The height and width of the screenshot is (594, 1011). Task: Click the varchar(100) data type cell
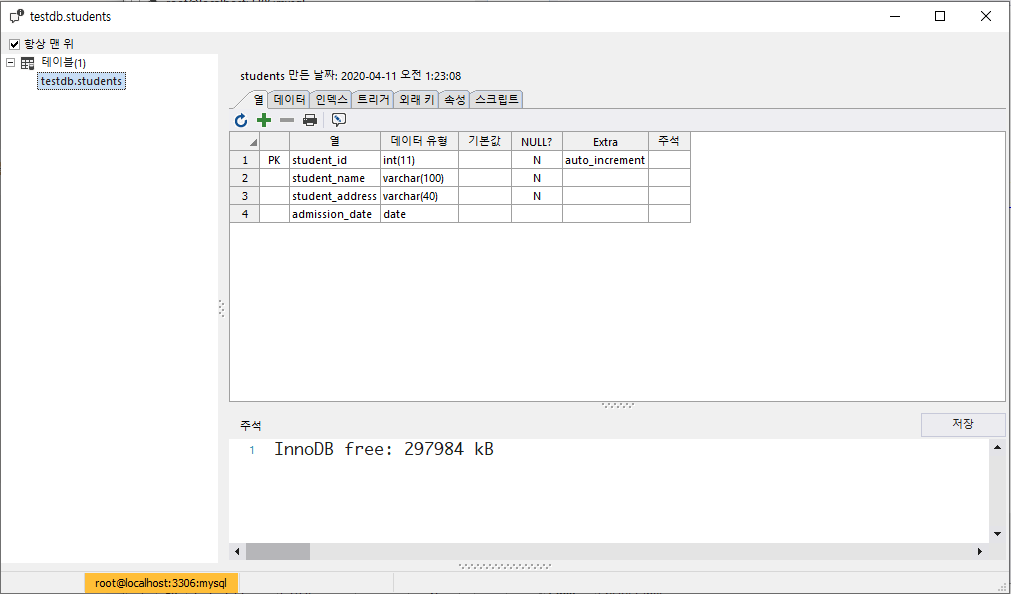pyautogui.click(x=419, y=178)
